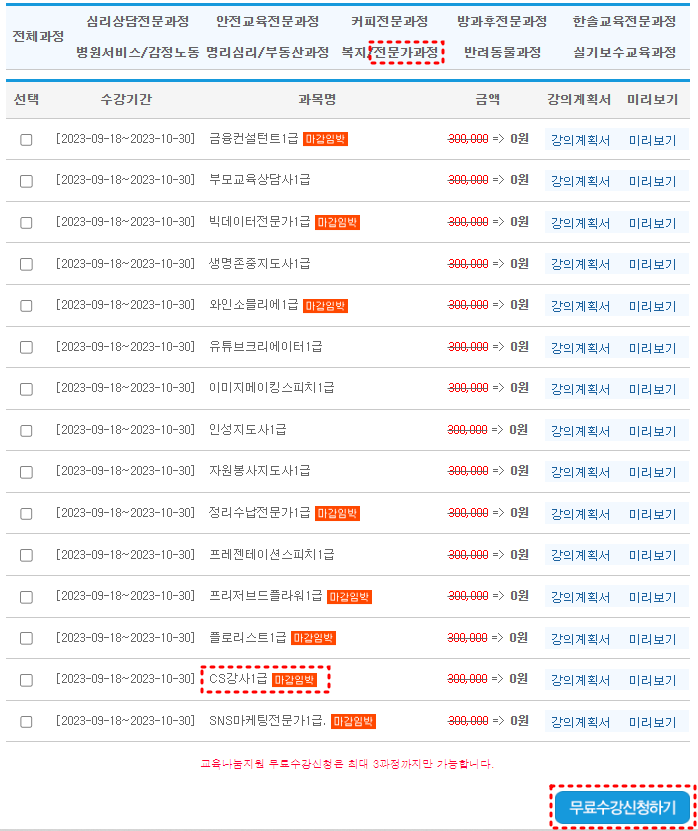This screenshot has width=698, height=831.
Task: Select the 프레젠테이션스피치1급 checkbox
Action: [26, 555]
